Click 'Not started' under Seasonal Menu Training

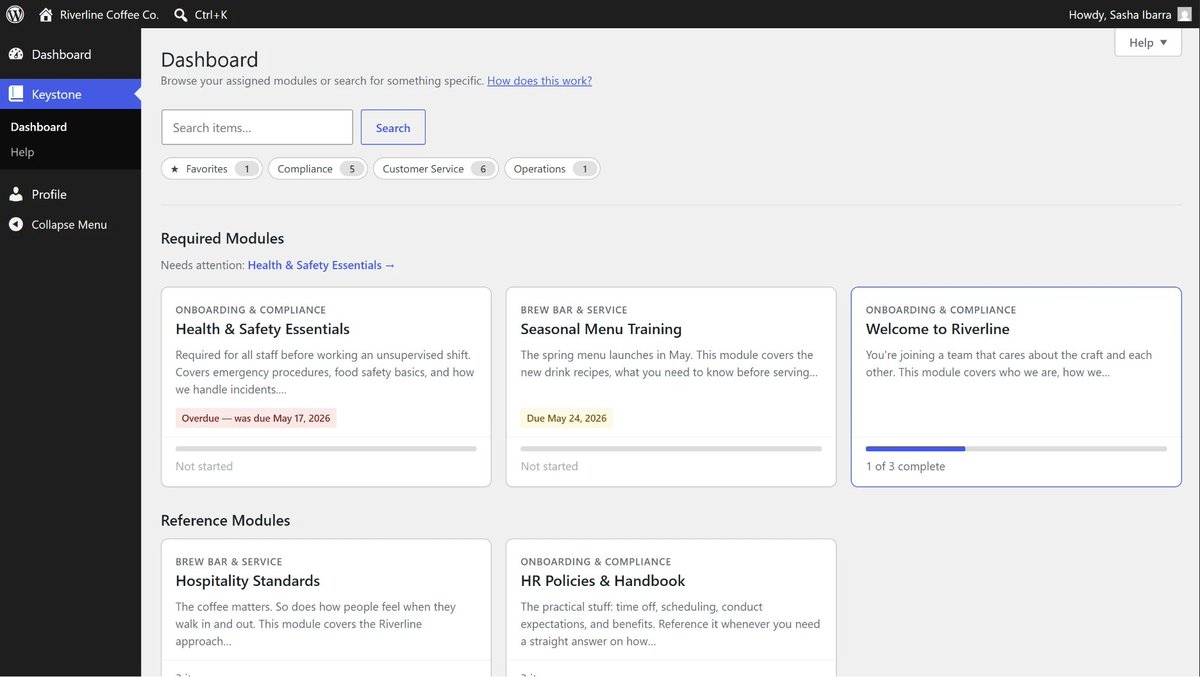(549, 466)
